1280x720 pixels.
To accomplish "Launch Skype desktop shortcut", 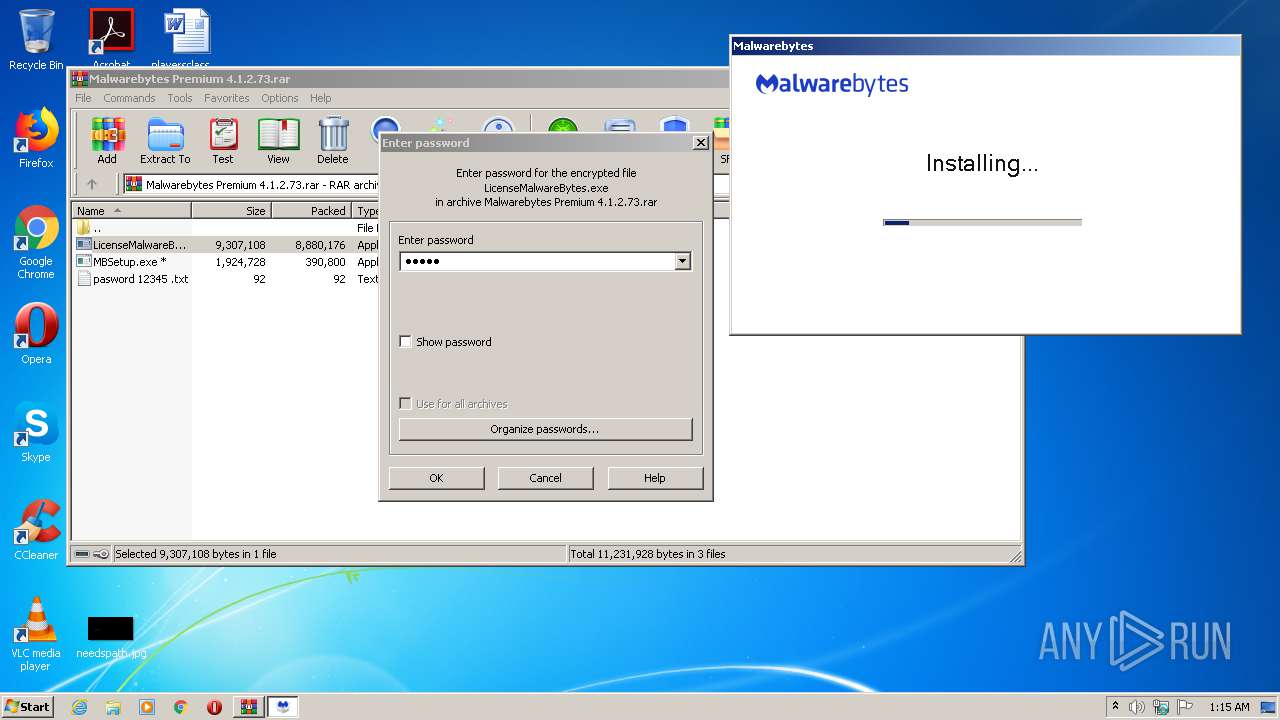I will [36, 432].
